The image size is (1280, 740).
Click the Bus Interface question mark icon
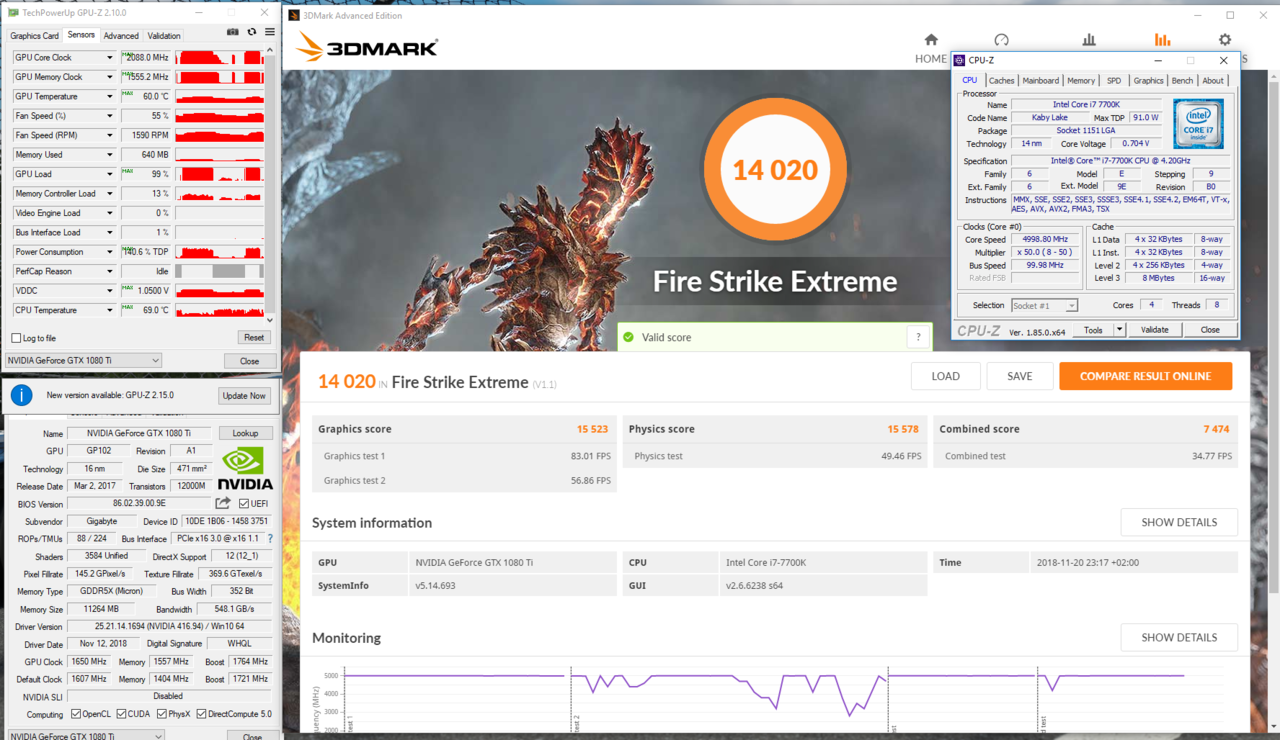point(270,539)
